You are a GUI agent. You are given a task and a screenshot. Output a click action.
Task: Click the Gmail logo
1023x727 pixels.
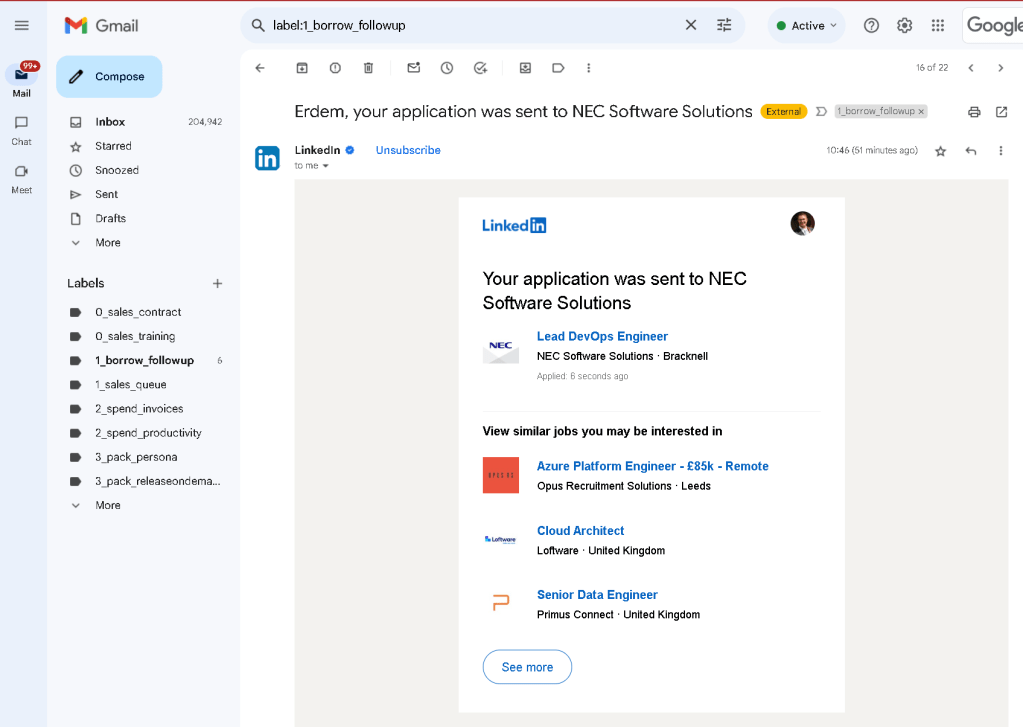tap(101, 25)
